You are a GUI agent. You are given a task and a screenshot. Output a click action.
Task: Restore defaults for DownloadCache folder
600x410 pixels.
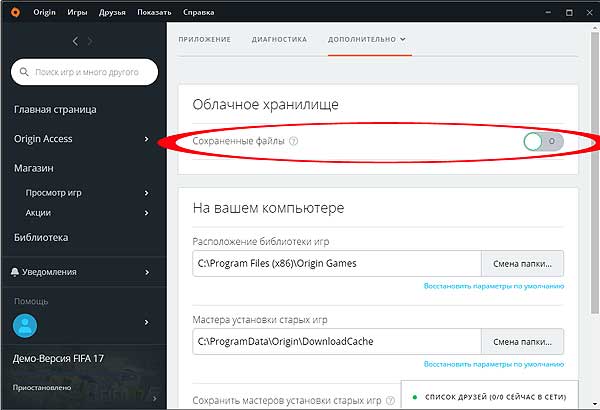[494, 364]
